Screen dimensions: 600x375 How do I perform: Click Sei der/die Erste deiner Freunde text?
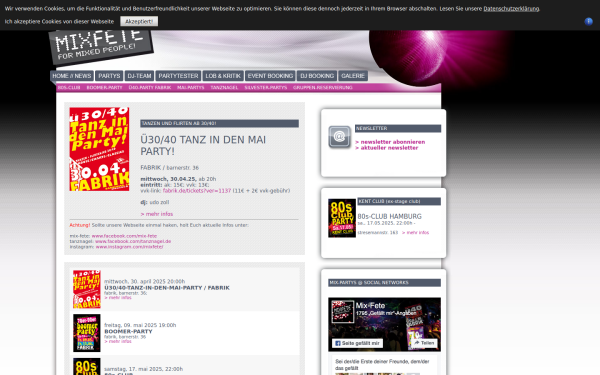pos(382,364)
